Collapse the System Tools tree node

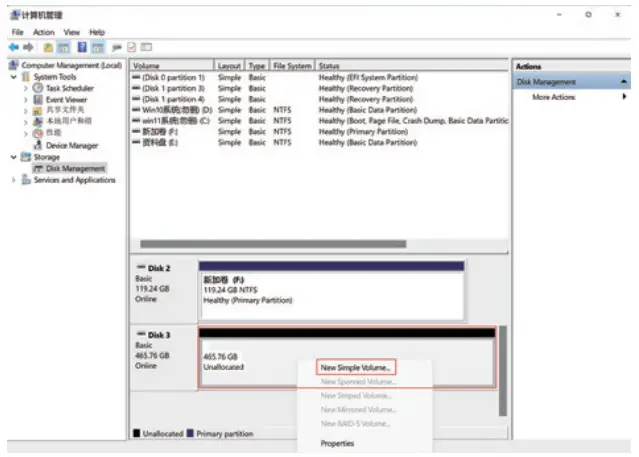click(x=14, y=77)
